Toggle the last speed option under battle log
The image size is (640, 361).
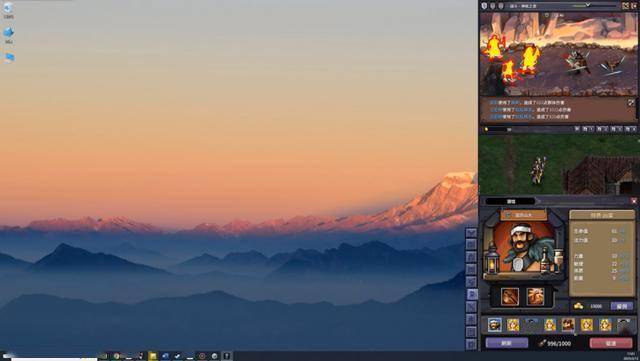coord(631,129)
